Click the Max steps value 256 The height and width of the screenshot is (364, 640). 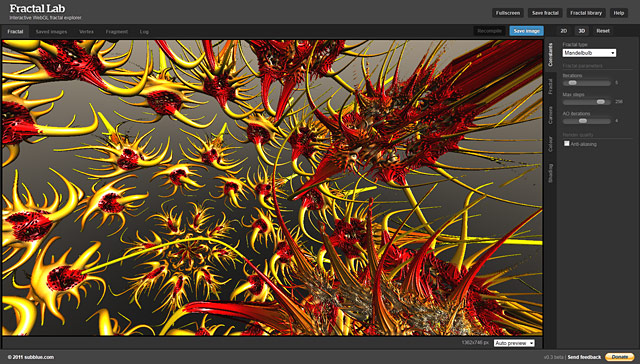pos(619,102)
